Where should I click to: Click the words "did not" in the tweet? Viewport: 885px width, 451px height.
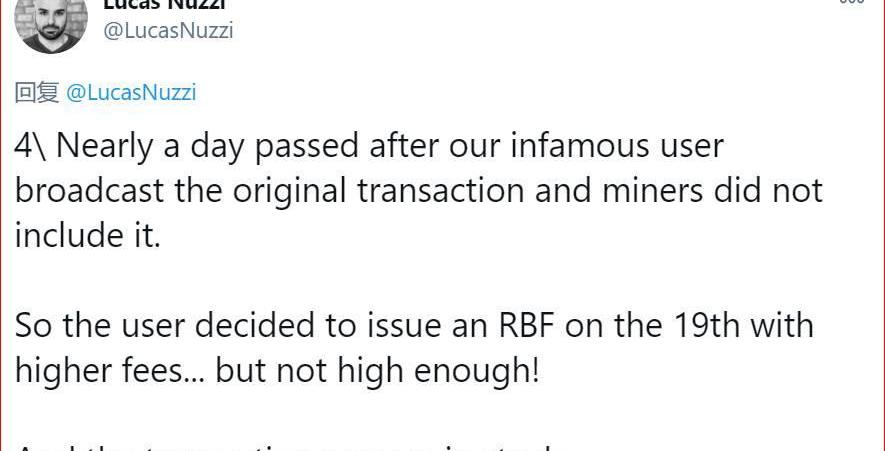pos(782,191)
